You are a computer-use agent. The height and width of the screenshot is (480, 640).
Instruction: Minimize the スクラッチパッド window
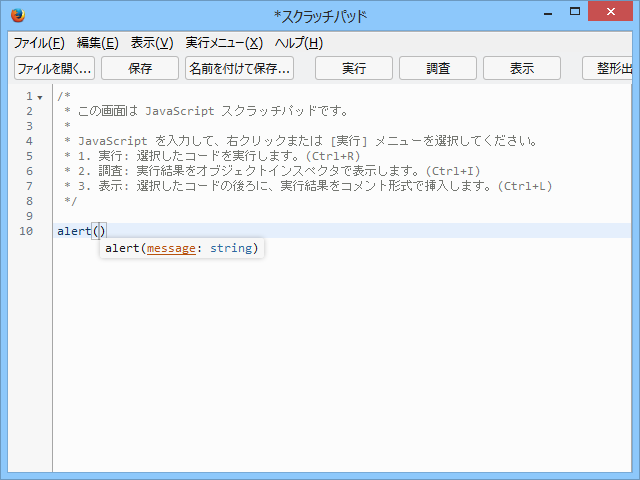pyautogui.click(x=548, y=13)
